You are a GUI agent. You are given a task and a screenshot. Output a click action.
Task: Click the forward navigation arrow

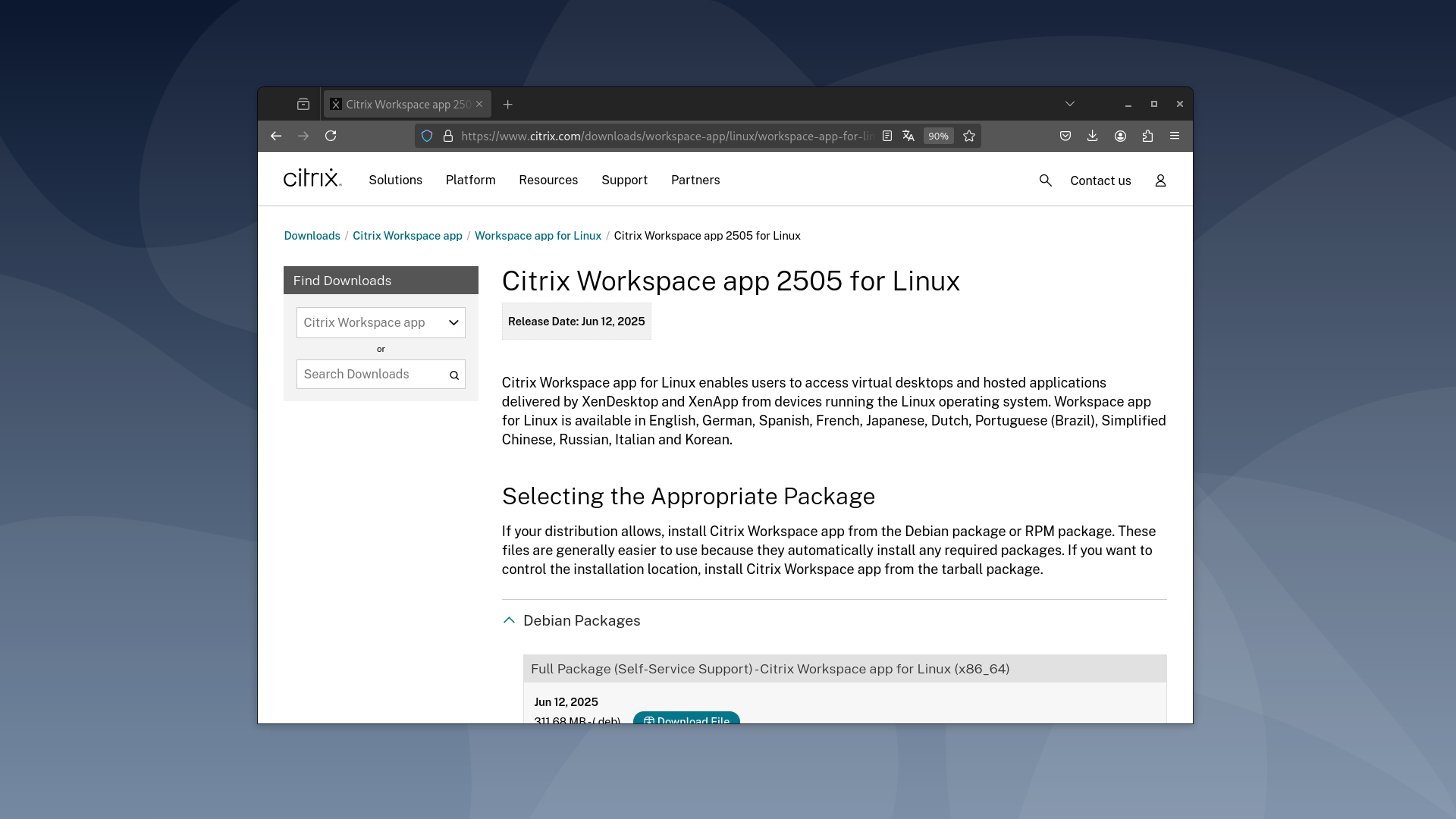point(303,136)
